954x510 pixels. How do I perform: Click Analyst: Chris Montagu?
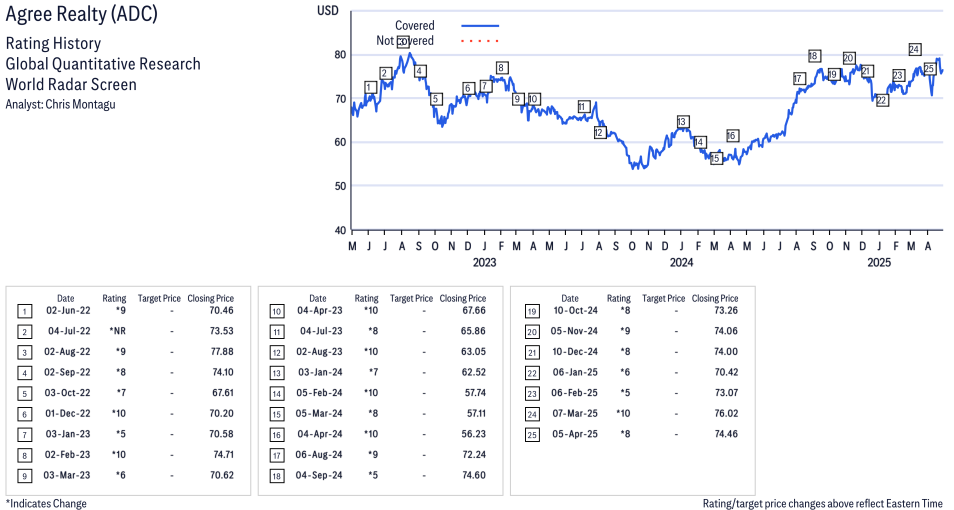tap(60, 104)
